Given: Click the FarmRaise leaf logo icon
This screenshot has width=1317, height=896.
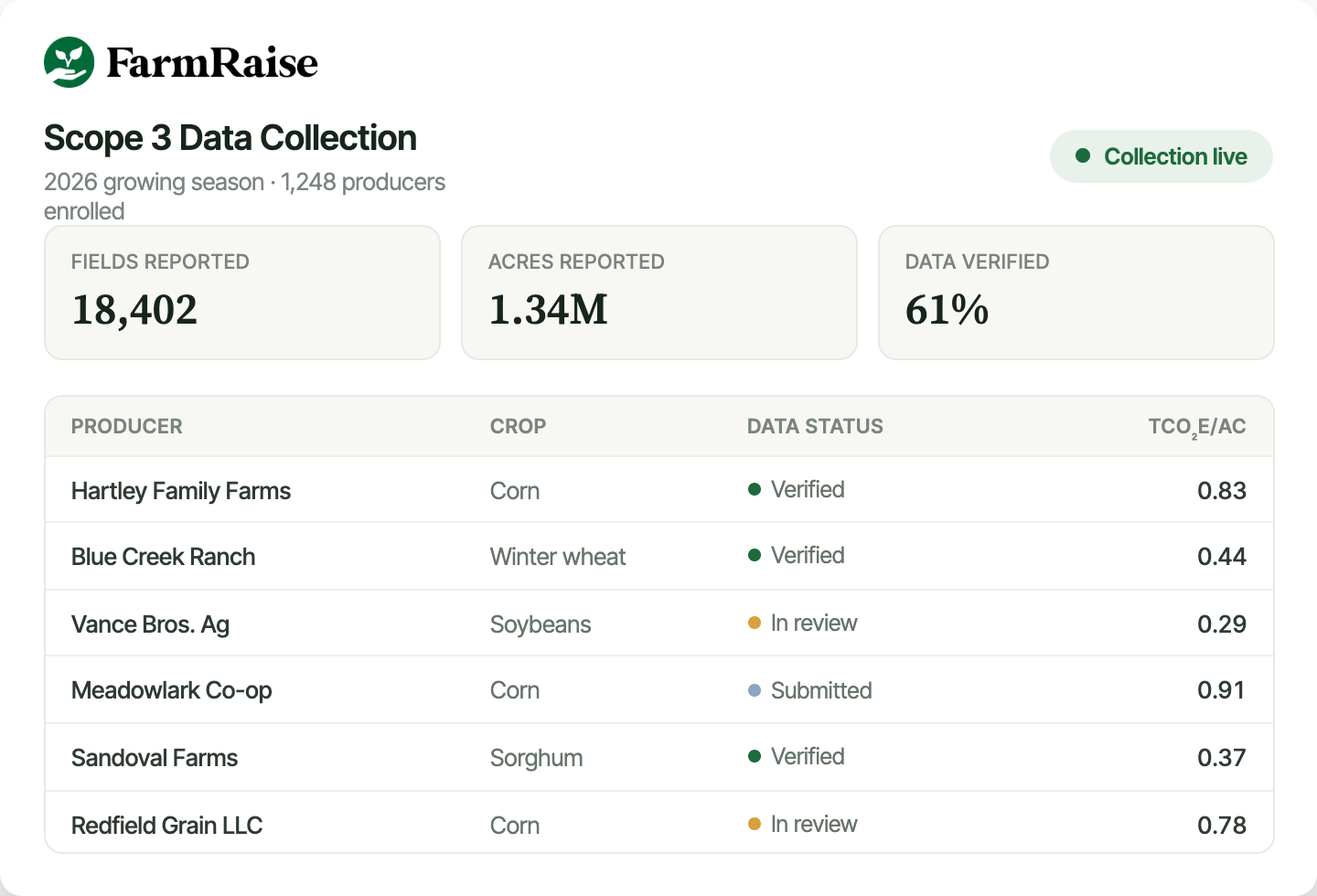Looking at the screenshot, I should coord(70,62).
